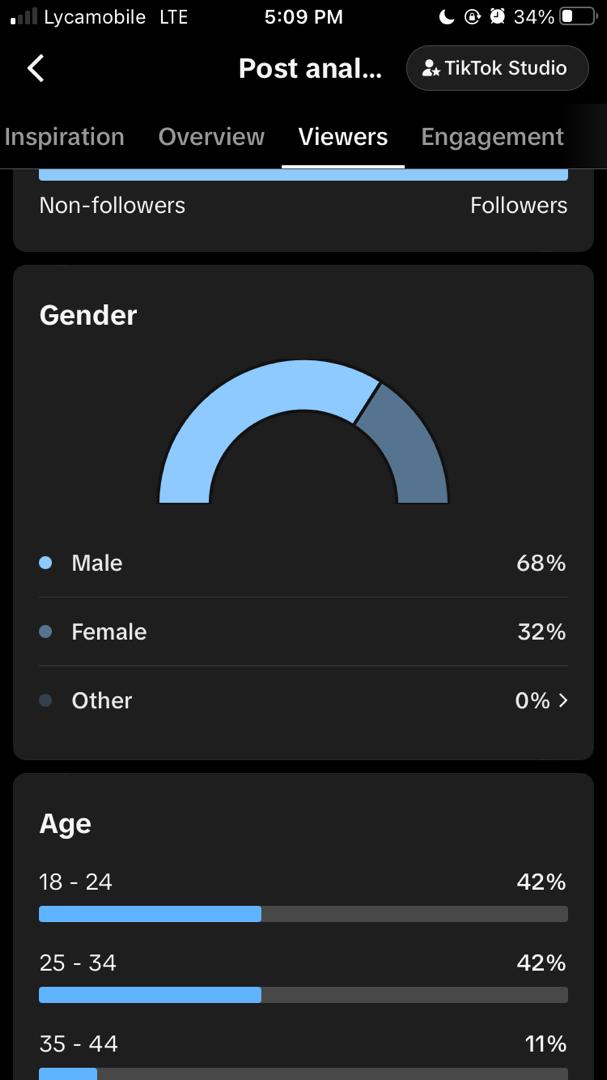Tap the back arrow icon
The width and height of the screenshot is (607, 1080).
(36, 68)
